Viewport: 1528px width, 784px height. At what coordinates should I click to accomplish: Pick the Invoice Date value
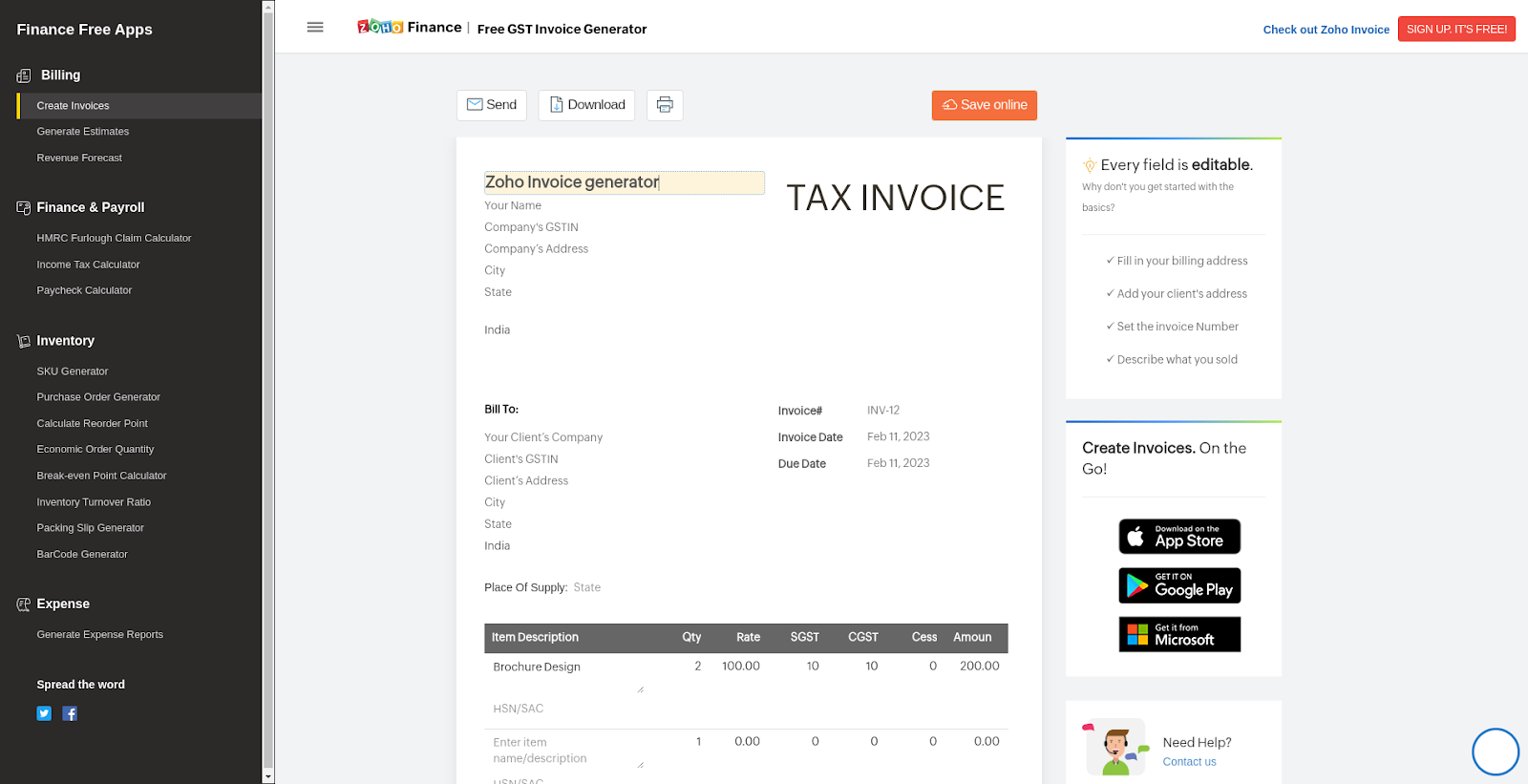[x=898, y=436]
